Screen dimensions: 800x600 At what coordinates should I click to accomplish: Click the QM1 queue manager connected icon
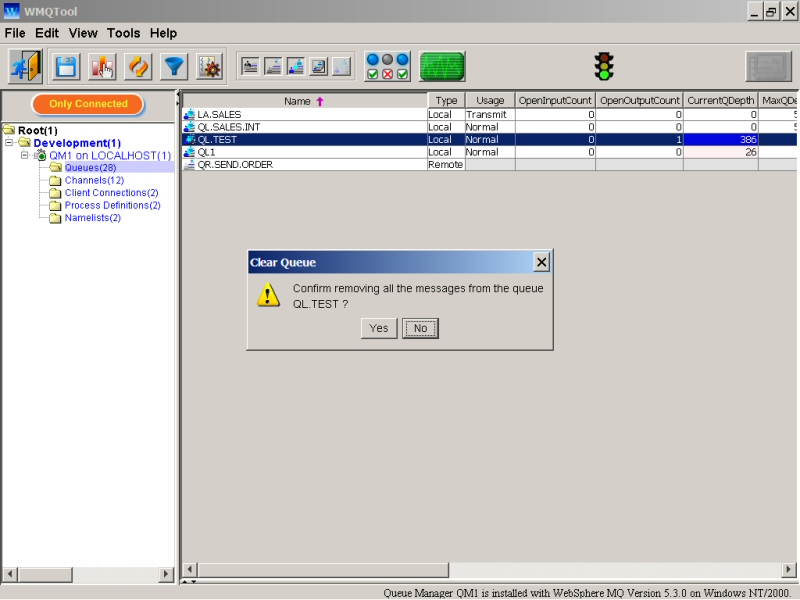click(x=41, y=155)
